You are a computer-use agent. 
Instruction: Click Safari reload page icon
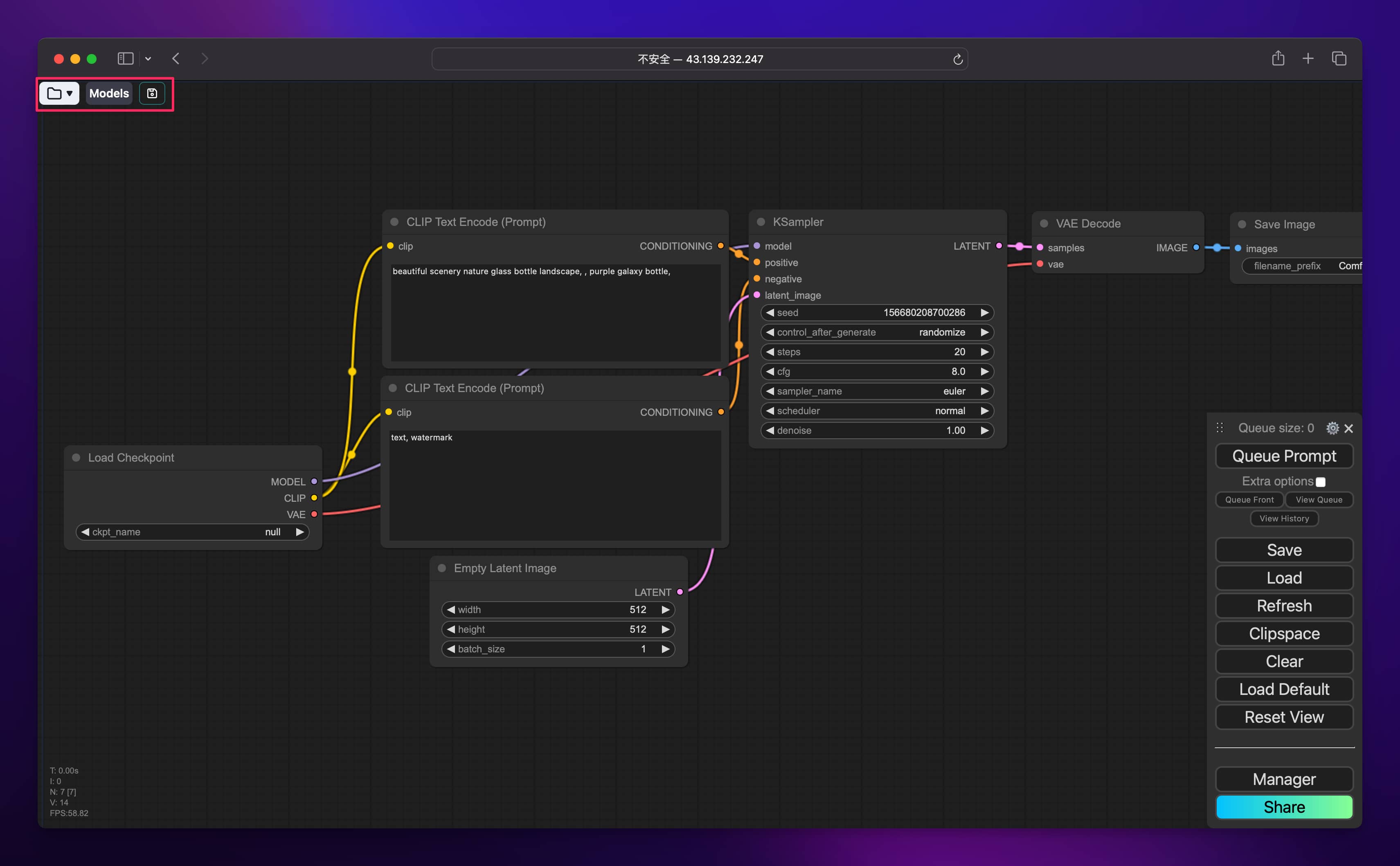click(958, 59)
